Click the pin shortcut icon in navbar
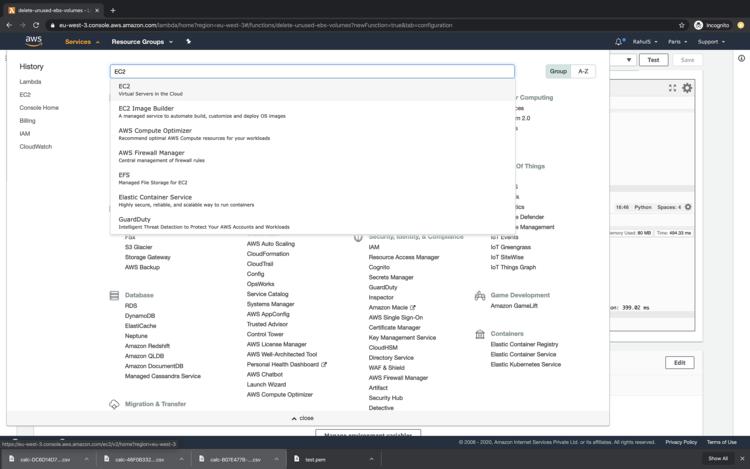The height and width of the screenshot is (469, 750). pos(188,42)
